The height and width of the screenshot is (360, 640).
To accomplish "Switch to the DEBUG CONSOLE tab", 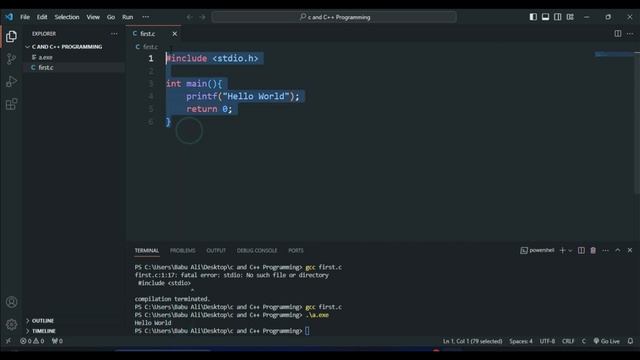I will pyautogui.click(x=257, y=251).
